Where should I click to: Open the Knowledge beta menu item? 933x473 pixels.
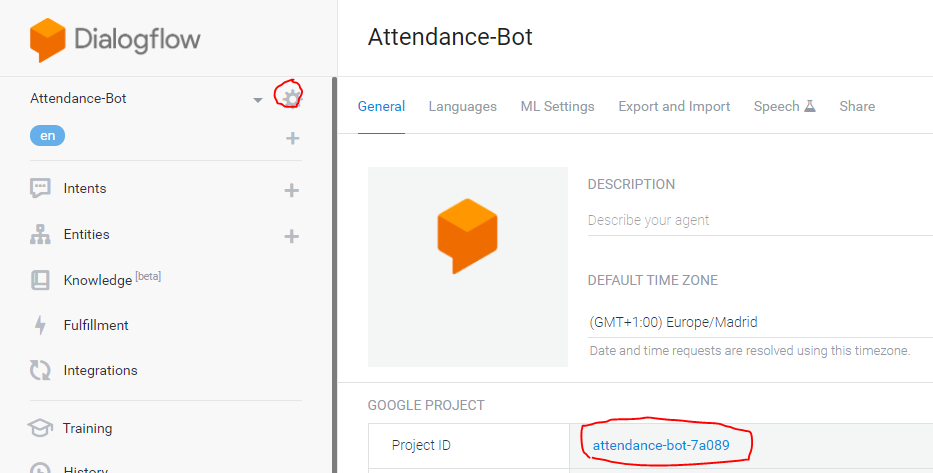click(112, 279)
